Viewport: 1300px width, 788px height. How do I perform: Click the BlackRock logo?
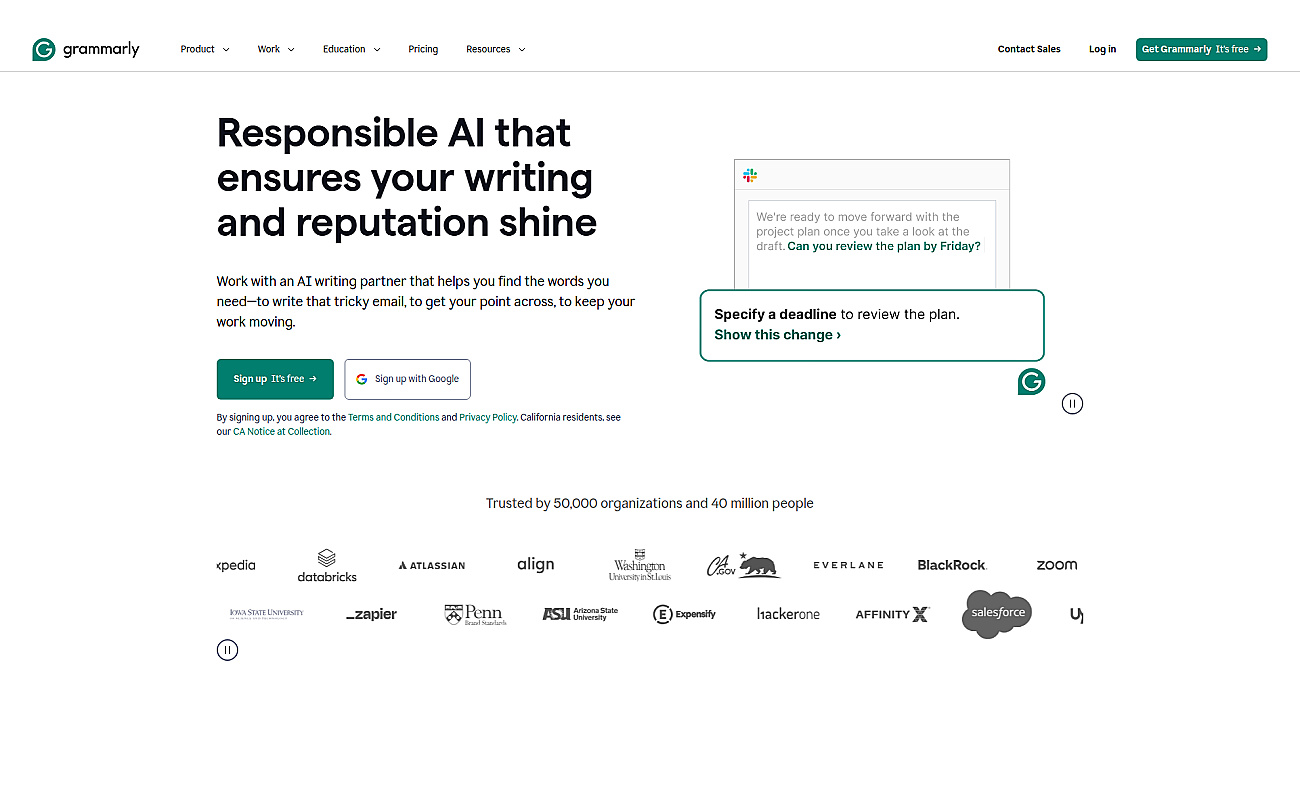(952, 565)
